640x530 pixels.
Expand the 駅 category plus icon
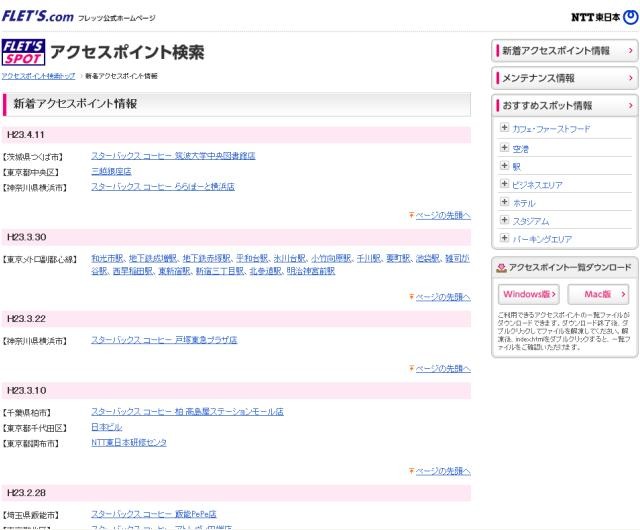tap(504, 166)
